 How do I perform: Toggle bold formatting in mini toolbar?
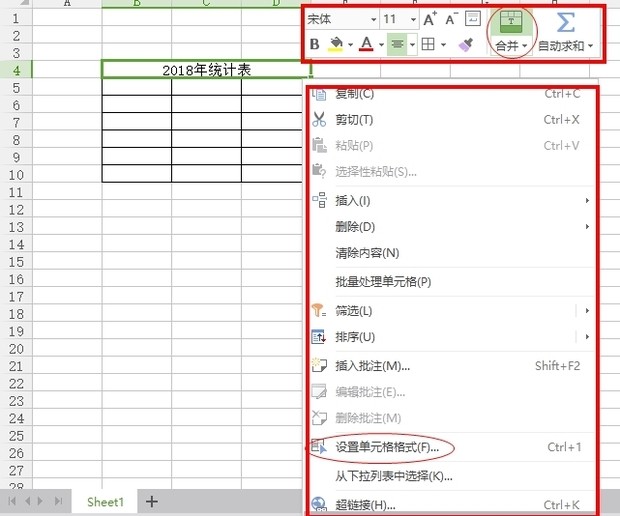point(315,44)
